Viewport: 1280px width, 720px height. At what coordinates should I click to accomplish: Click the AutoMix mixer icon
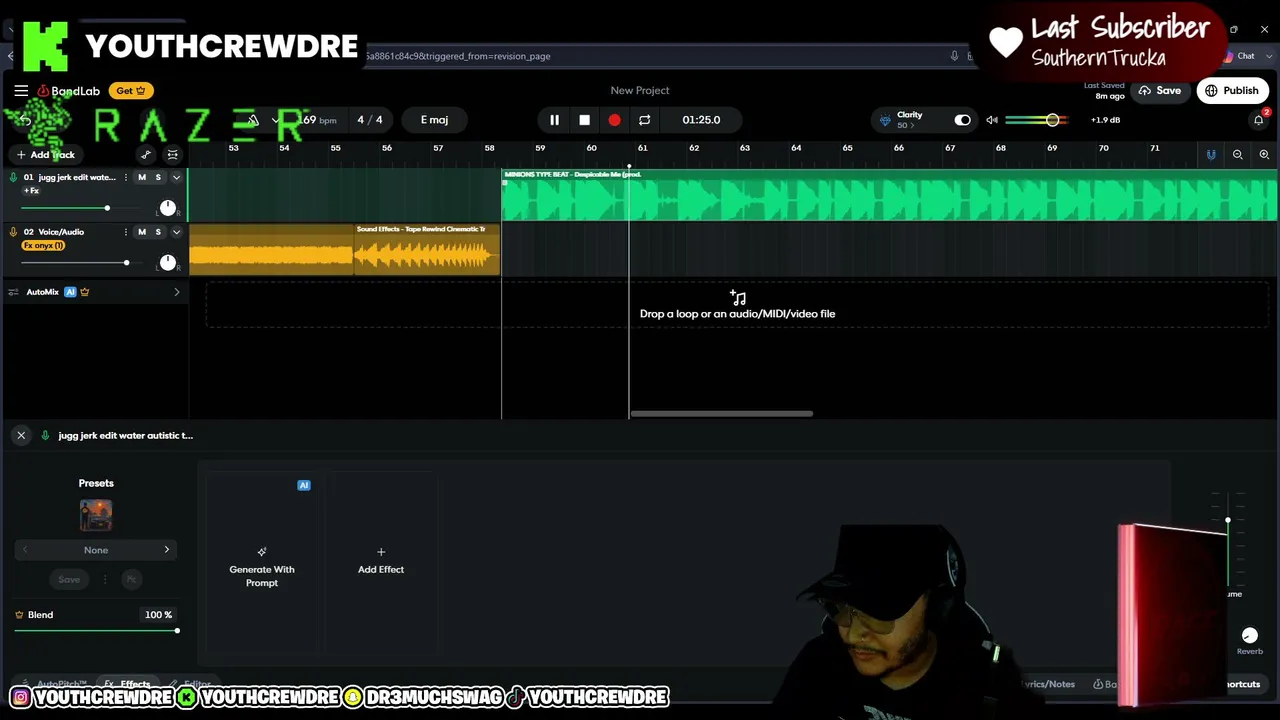[x=13, y=292]
